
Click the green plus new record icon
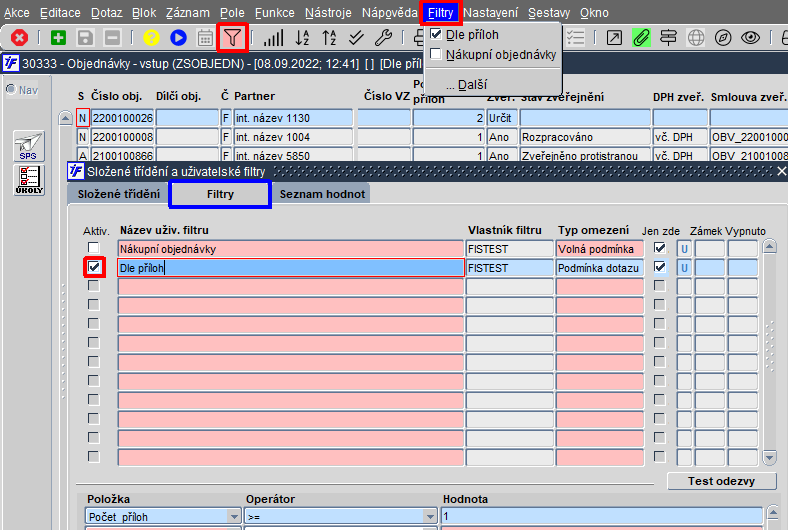[x=58, y=38]
